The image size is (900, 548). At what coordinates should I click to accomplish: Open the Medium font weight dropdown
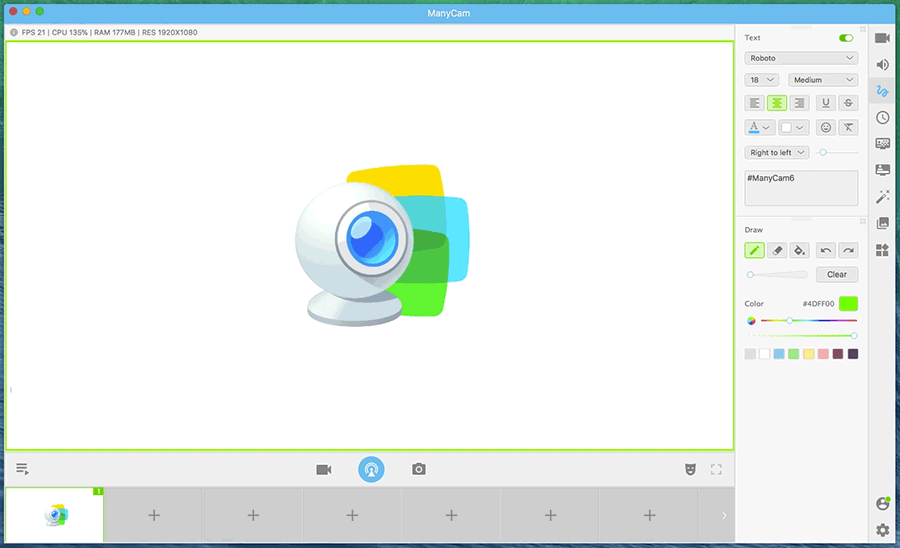click(823, 80)
